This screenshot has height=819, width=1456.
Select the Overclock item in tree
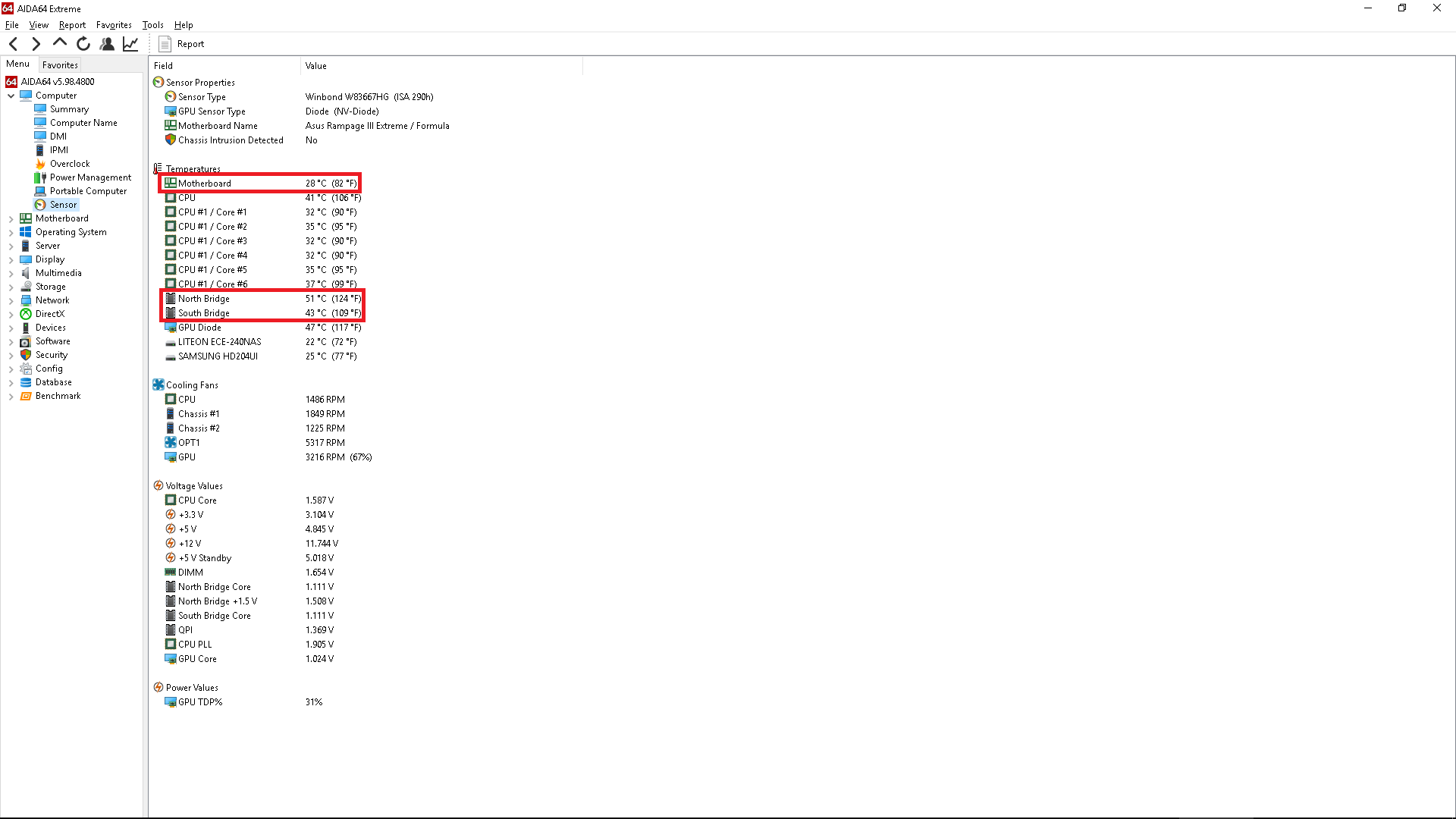pyautogui.click(x=69, y=164)
